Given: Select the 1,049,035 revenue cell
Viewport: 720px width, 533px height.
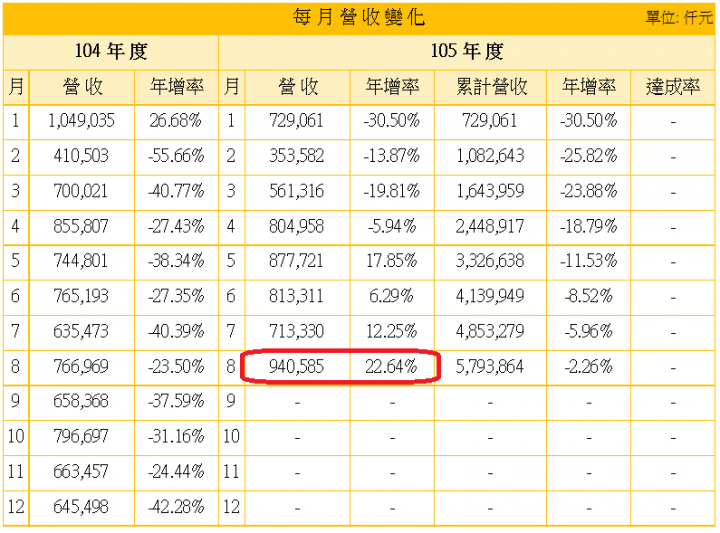Looking at the screenshot, I should point(82,121).
